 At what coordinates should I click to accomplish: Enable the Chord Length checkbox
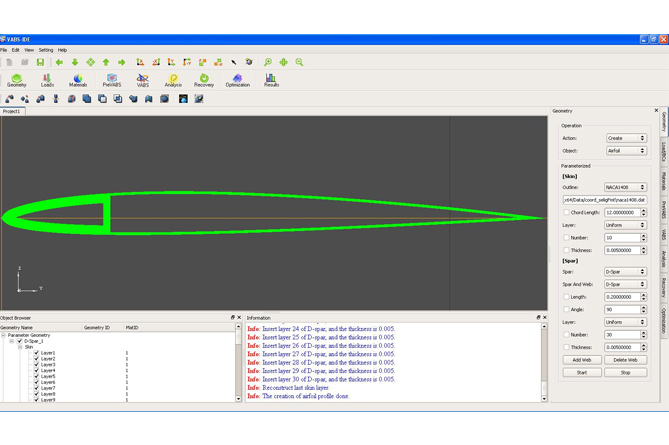click(566, 212)
